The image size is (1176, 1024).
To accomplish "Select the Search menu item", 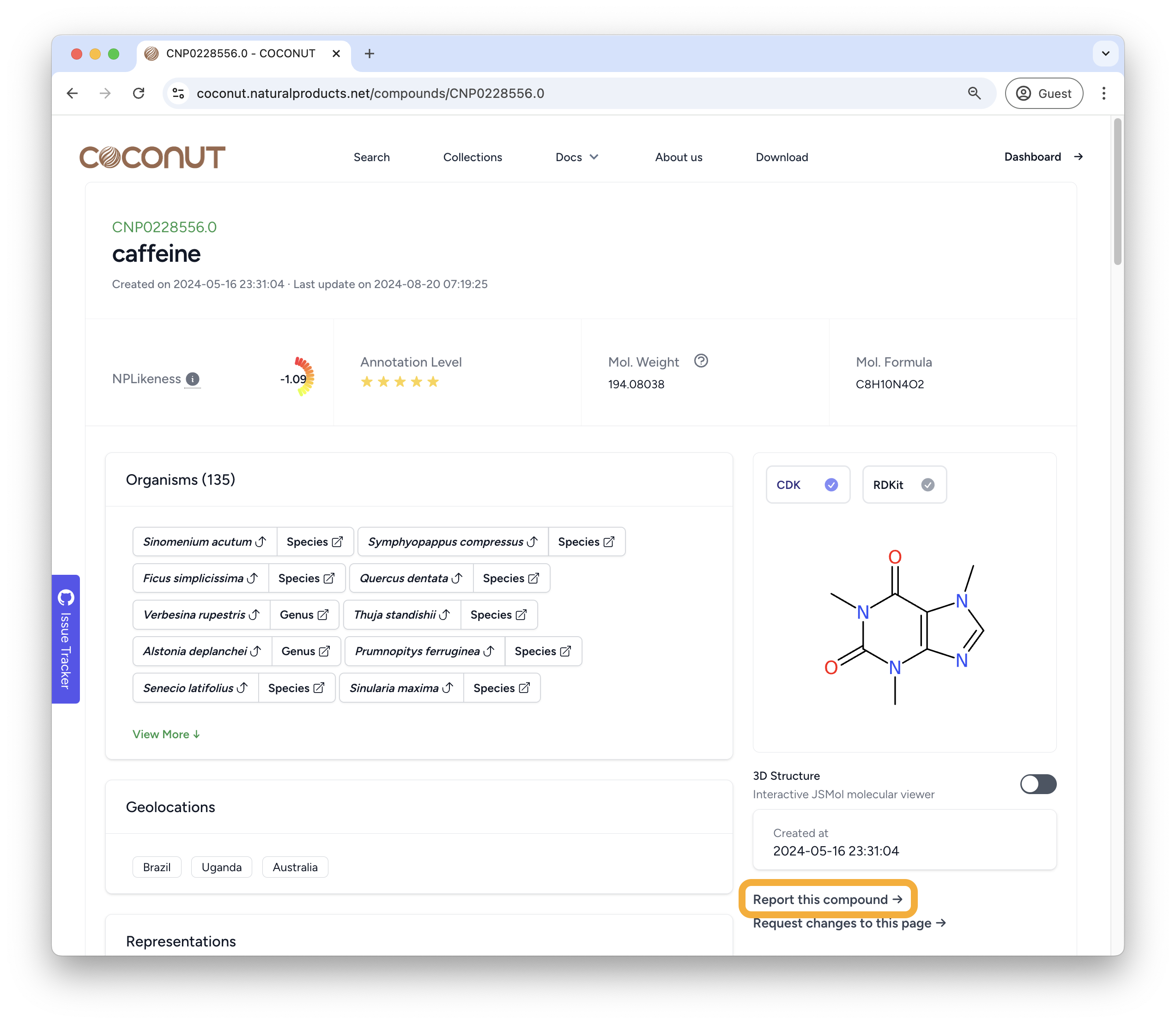I will [371, 157].
